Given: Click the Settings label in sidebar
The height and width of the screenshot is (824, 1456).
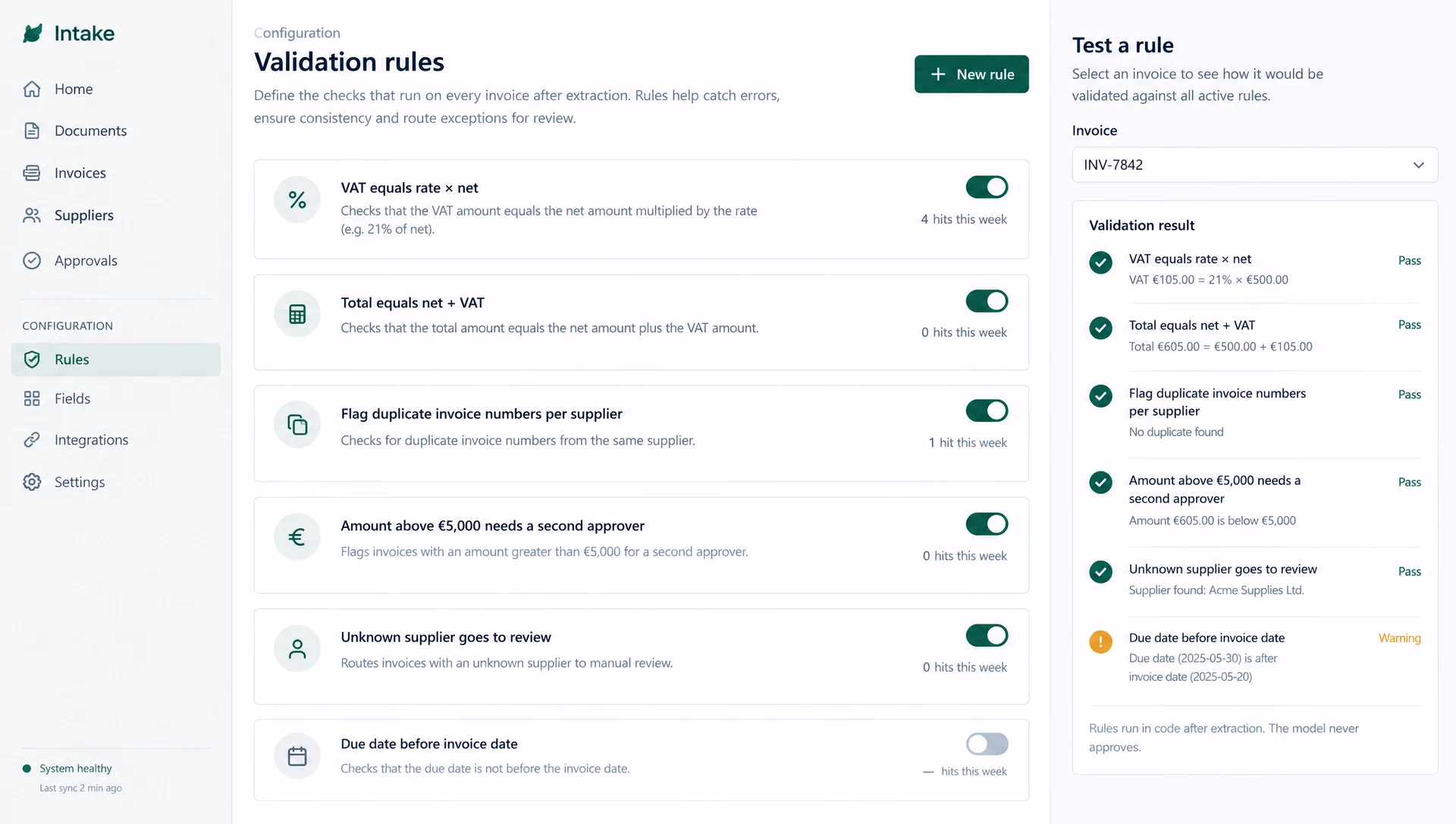Looking at the screenshot, I should [x=80, y=483].
